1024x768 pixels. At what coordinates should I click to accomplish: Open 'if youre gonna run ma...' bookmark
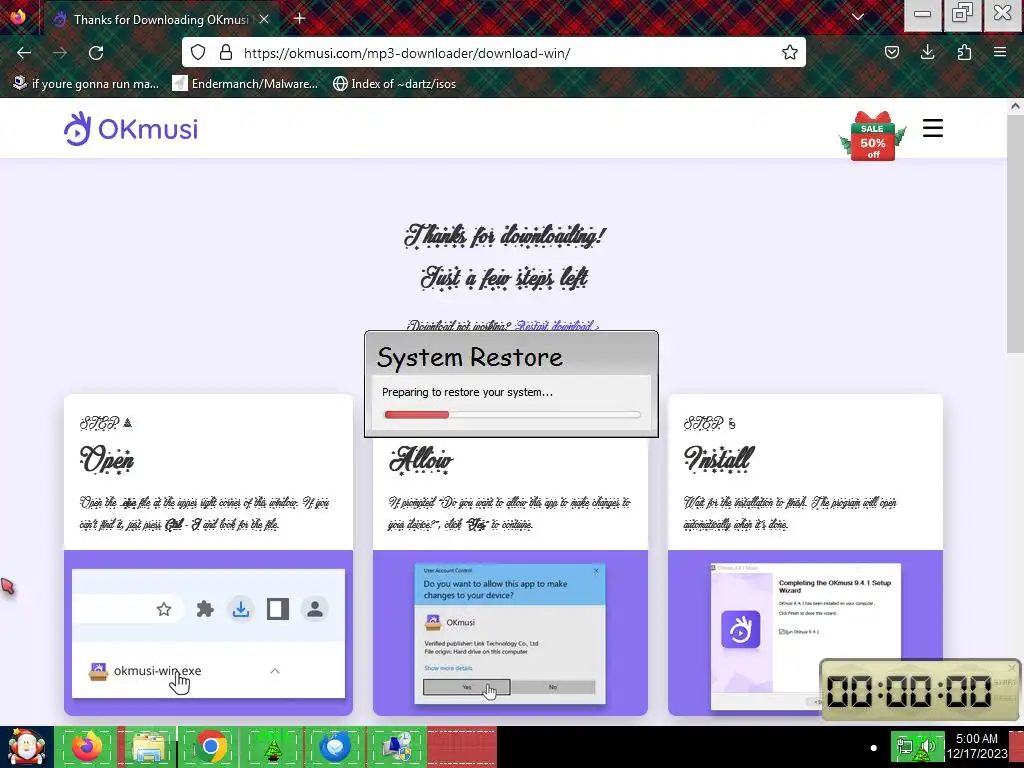[86, 84]
